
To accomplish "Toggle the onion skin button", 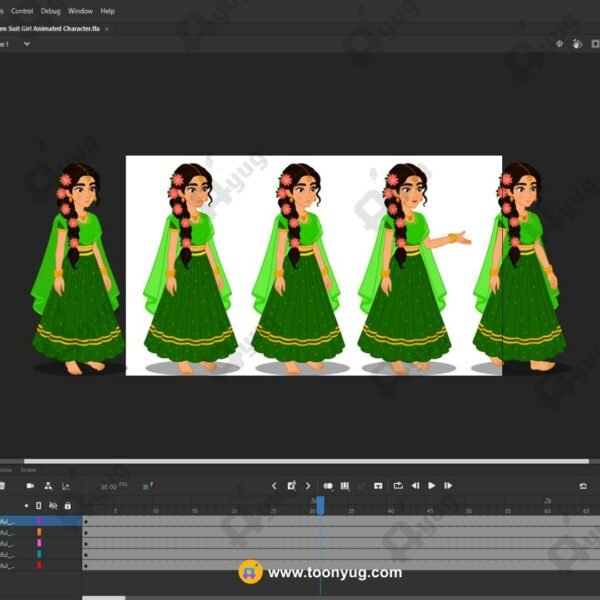I will click(328, 486).
